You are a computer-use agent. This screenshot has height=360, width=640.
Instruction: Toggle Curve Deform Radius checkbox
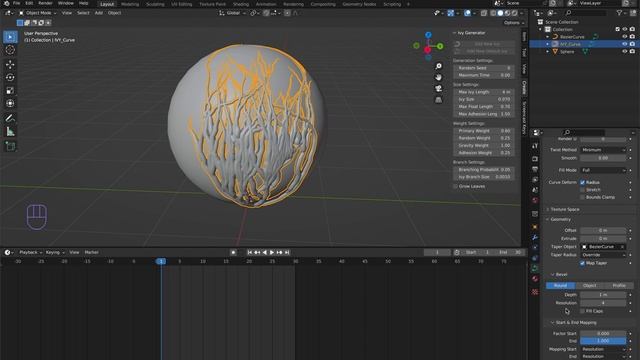[x=582, y=182]
